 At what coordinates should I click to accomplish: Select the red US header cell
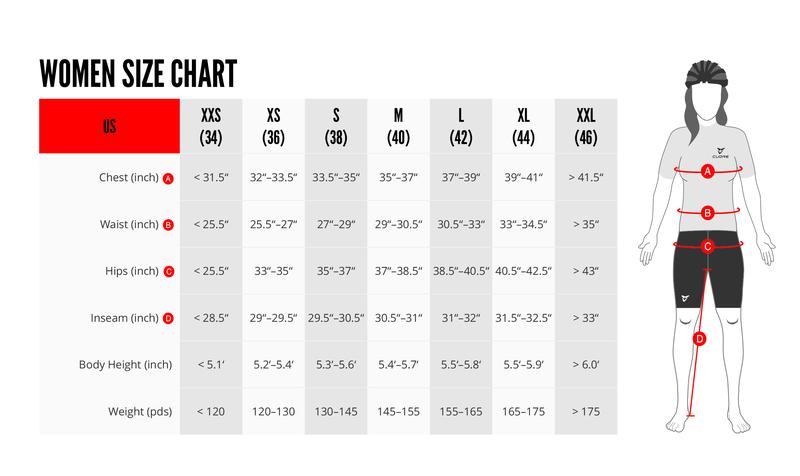(x=109, y=126)
